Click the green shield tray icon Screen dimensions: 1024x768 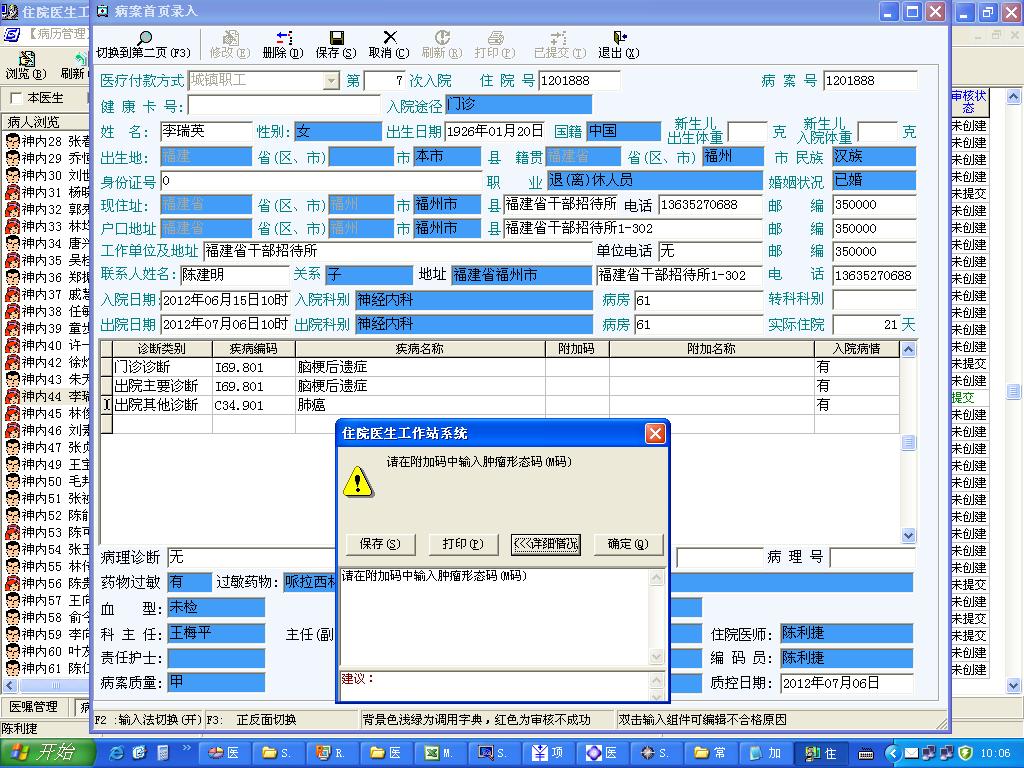[x=966, y=753]
